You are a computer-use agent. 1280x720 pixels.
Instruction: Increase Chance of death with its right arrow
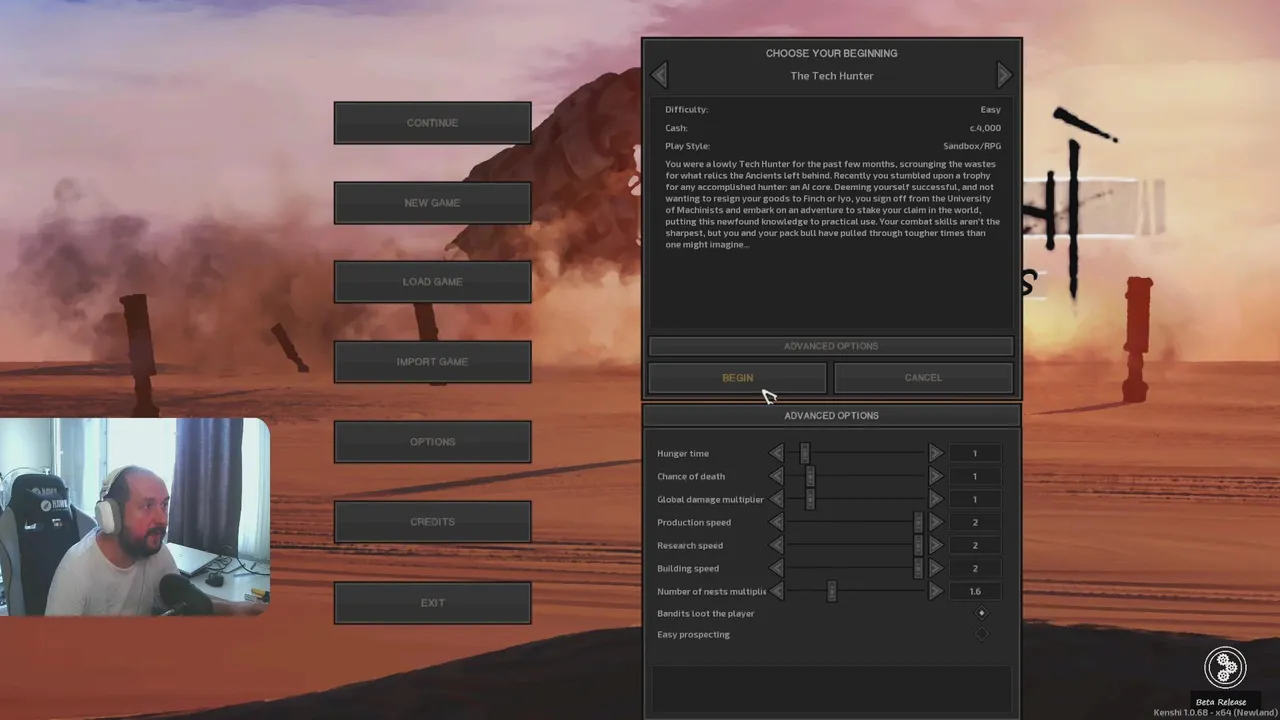935,476
